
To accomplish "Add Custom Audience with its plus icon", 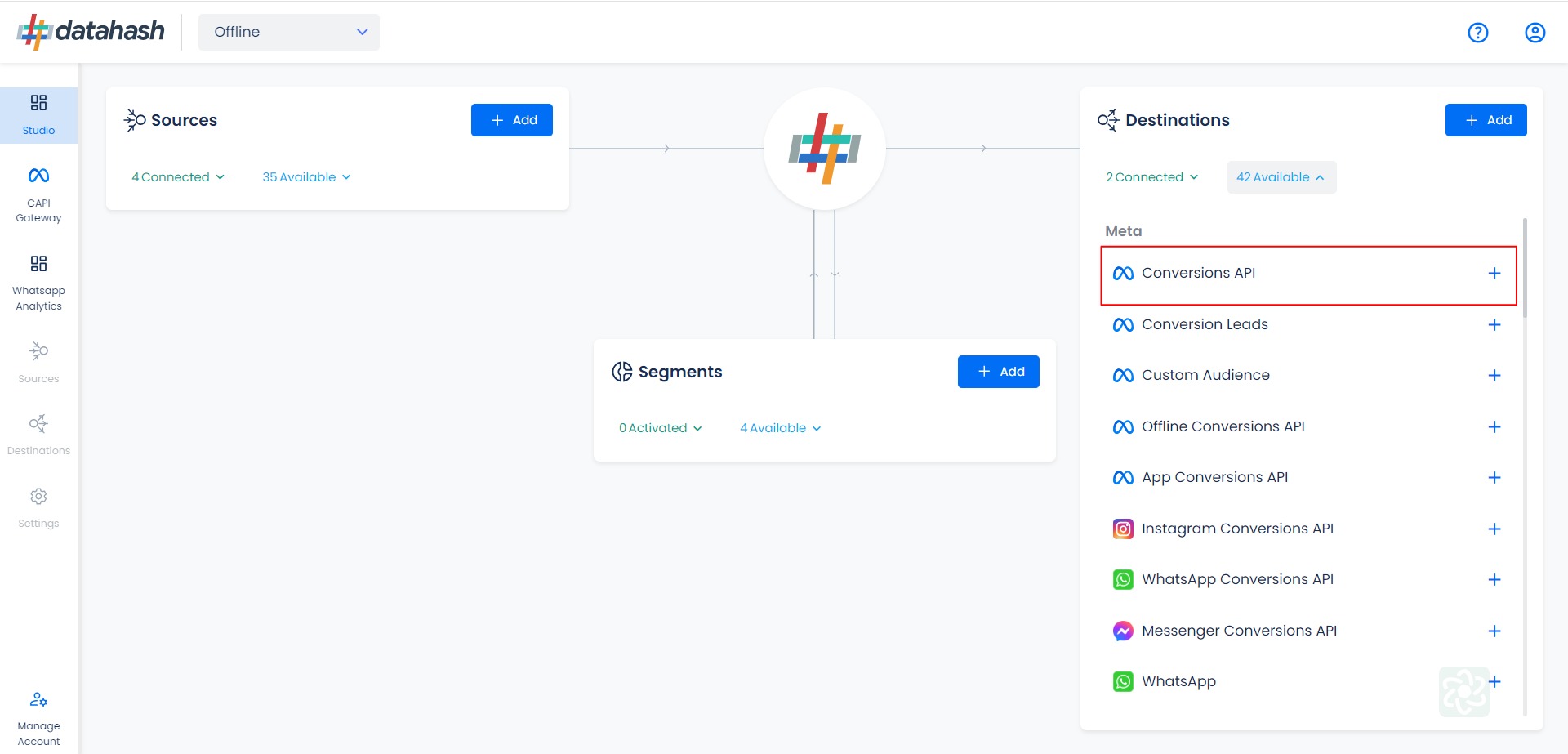I will [x=1494, y=376].
